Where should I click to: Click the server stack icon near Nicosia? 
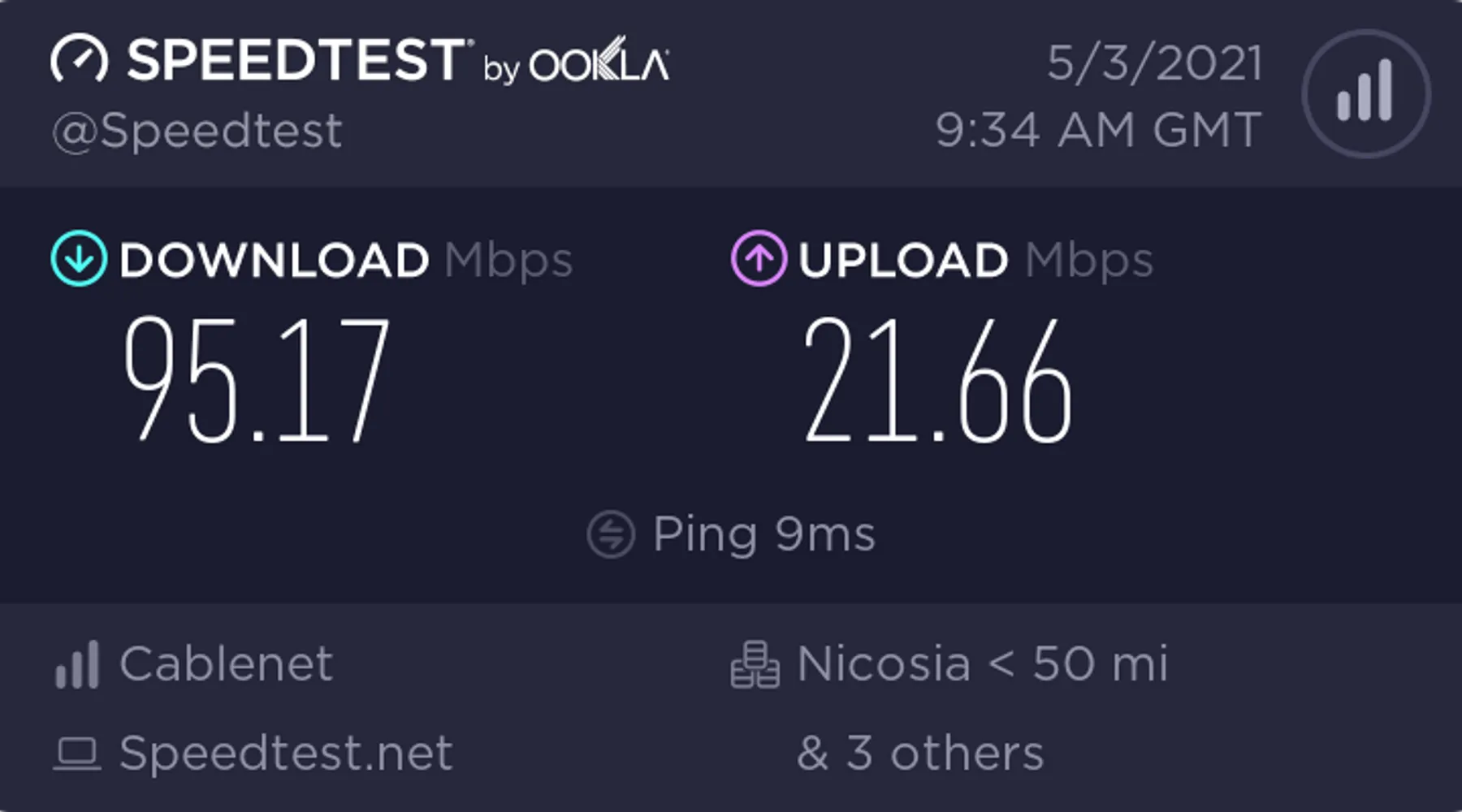[755, 665]
